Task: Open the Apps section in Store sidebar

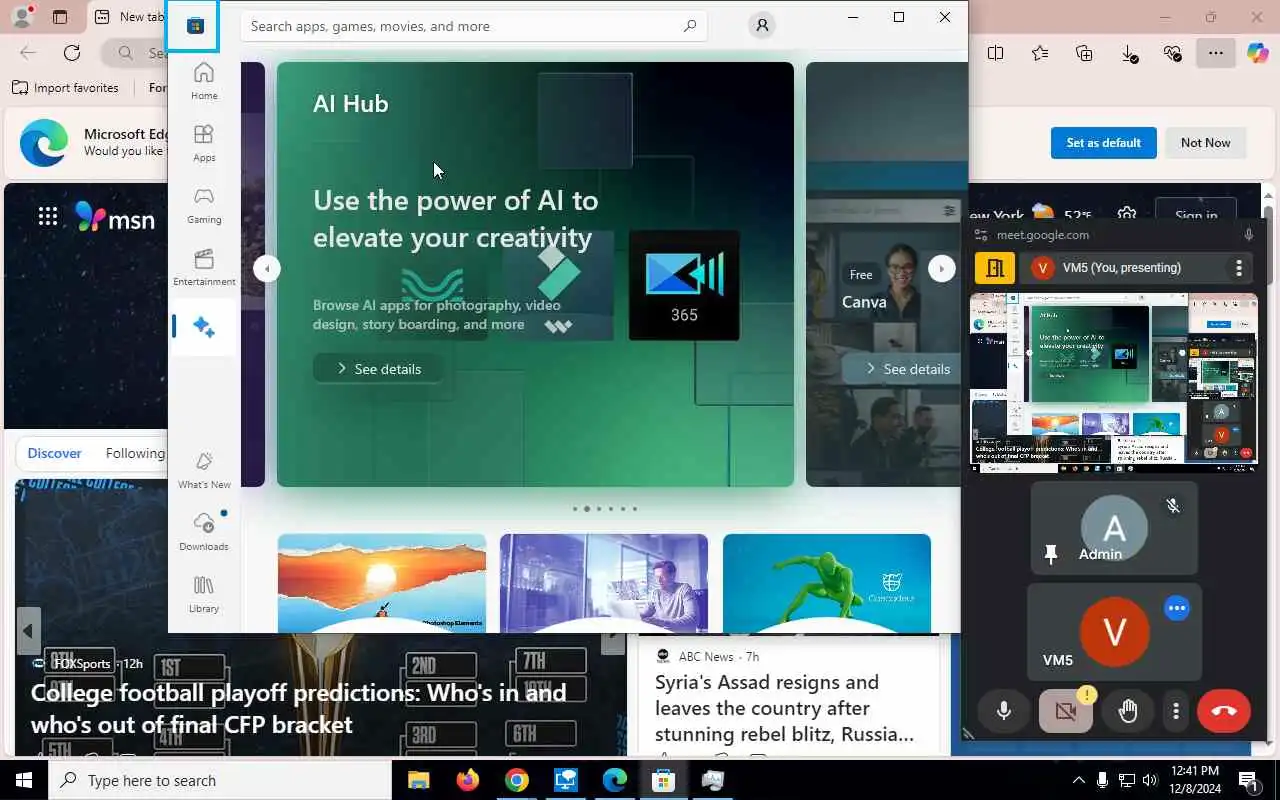Action: tap(204, 143)
